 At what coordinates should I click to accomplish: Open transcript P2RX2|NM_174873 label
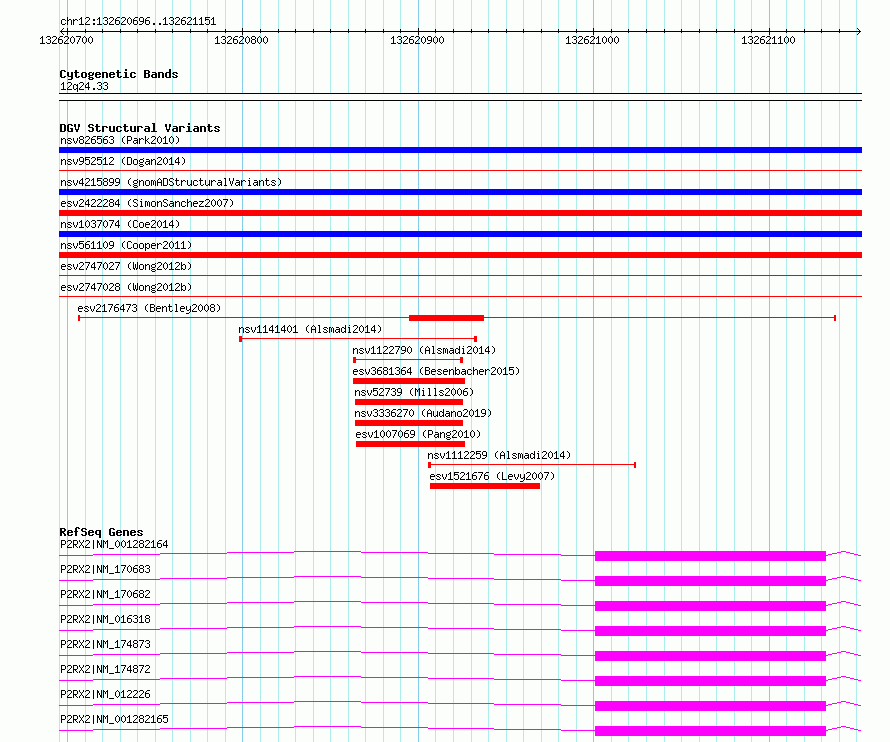coord(105,644)
